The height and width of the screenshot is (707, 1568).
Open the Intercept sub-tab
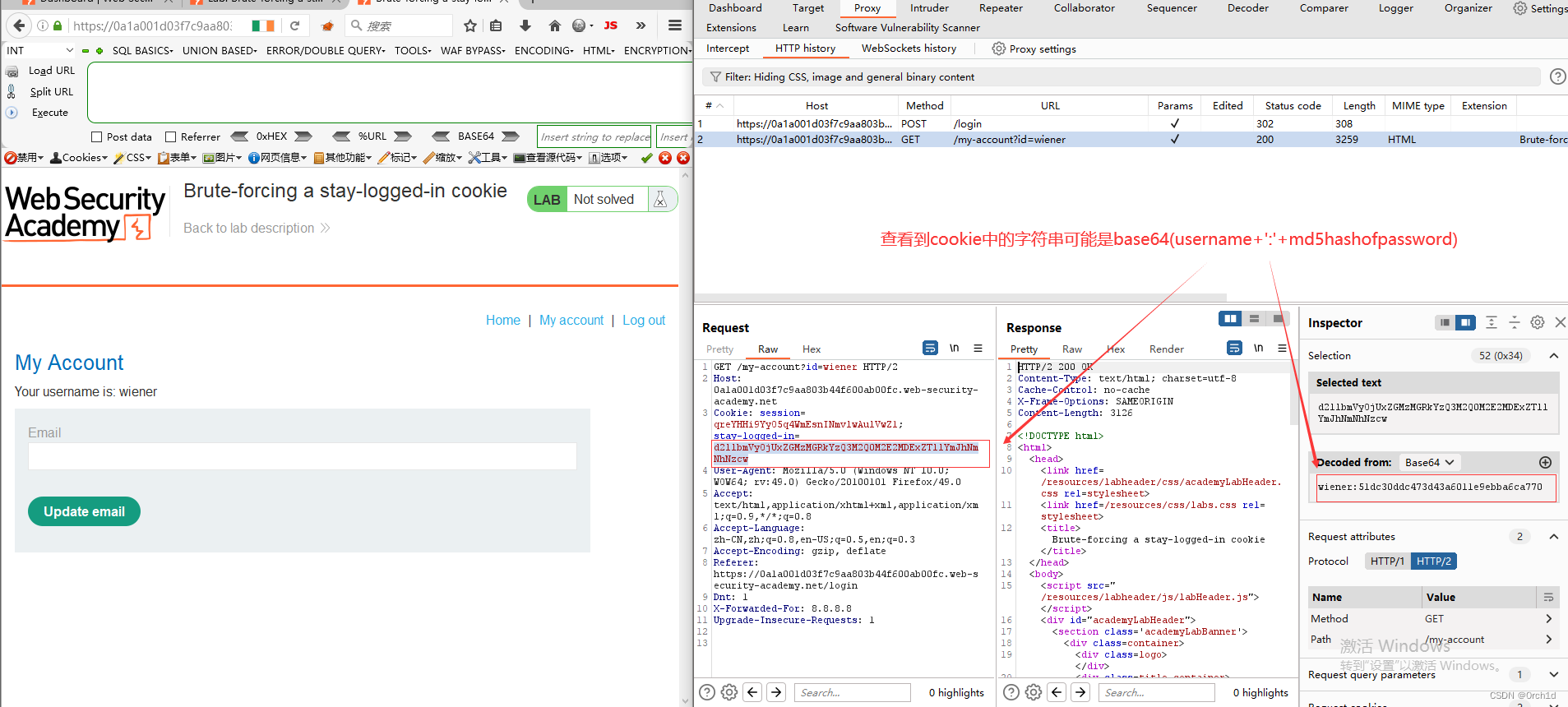click(728, 49)
